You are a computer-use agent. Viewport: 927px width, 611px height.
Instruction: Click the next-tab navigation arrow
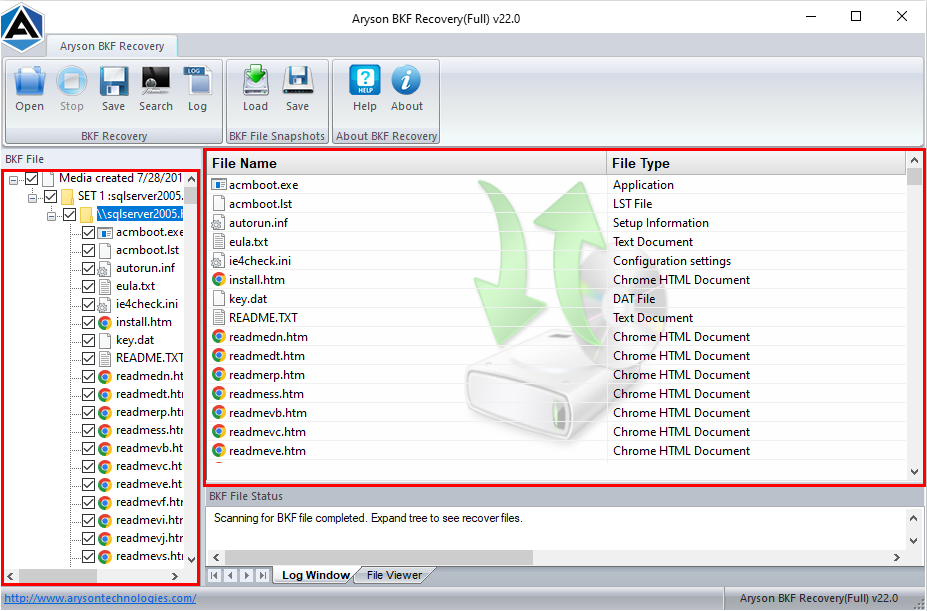[x=247, y=575]
